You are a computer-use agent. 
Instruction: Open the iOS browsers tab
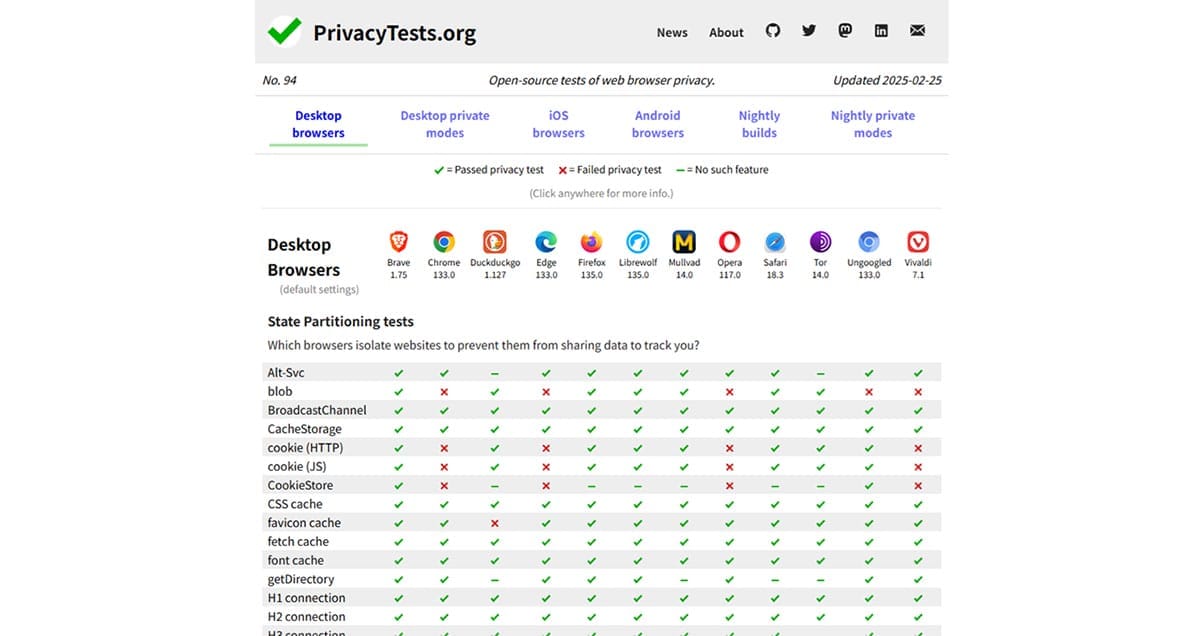click(x=558, y=124)
